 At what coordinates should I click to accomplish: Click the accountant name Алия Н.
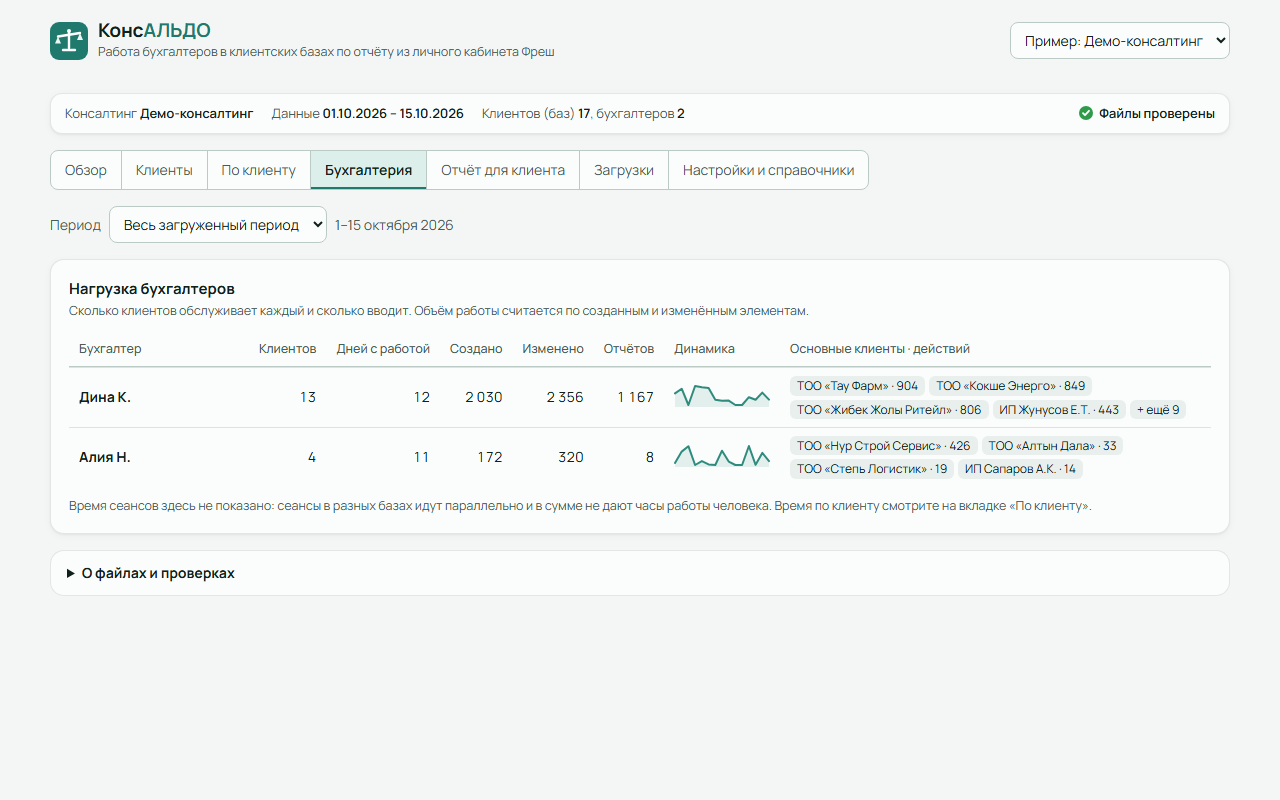tap(105, 457)
